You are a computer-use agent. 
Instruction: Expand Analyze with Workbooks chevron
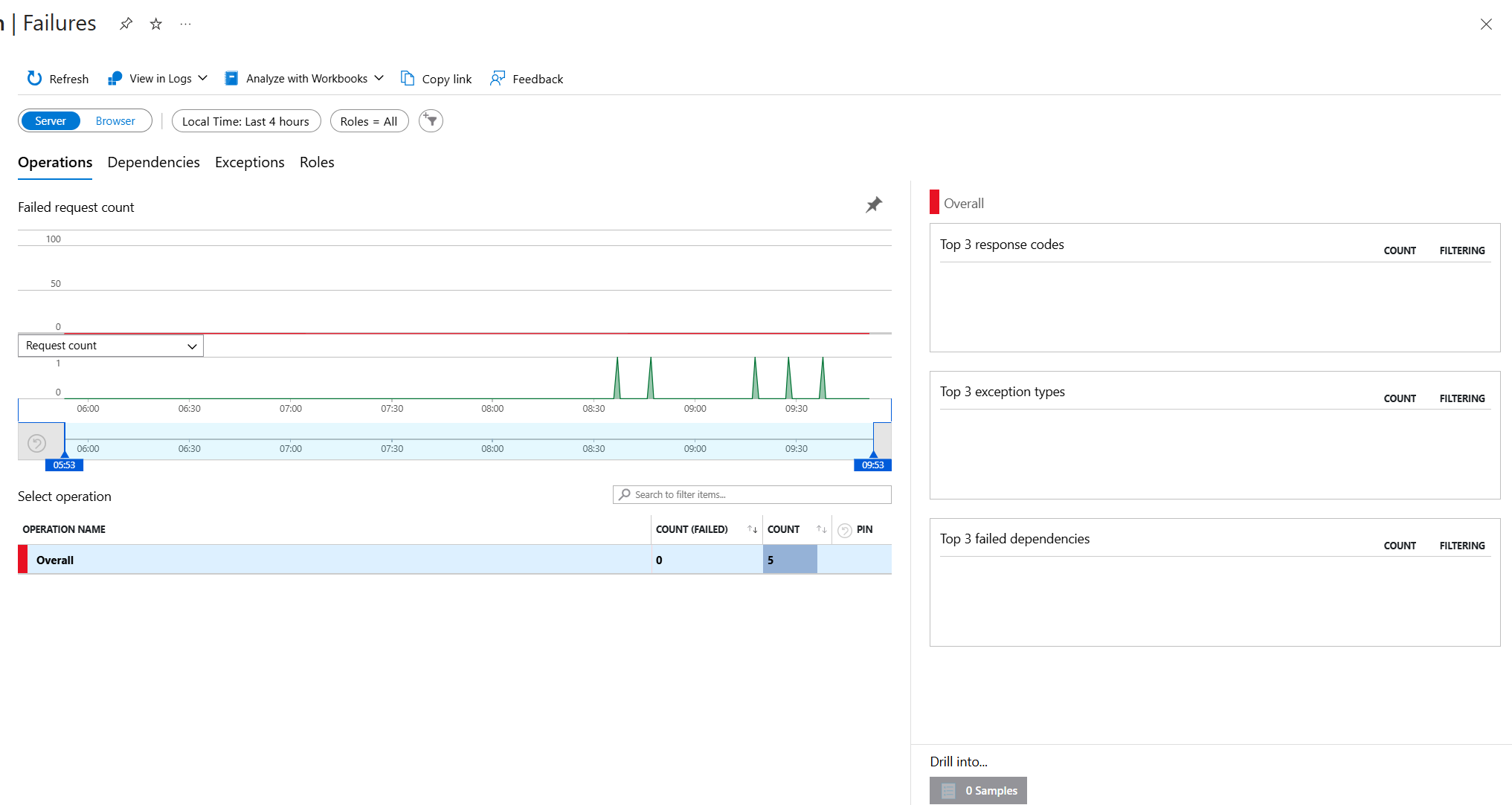point(379,78)
